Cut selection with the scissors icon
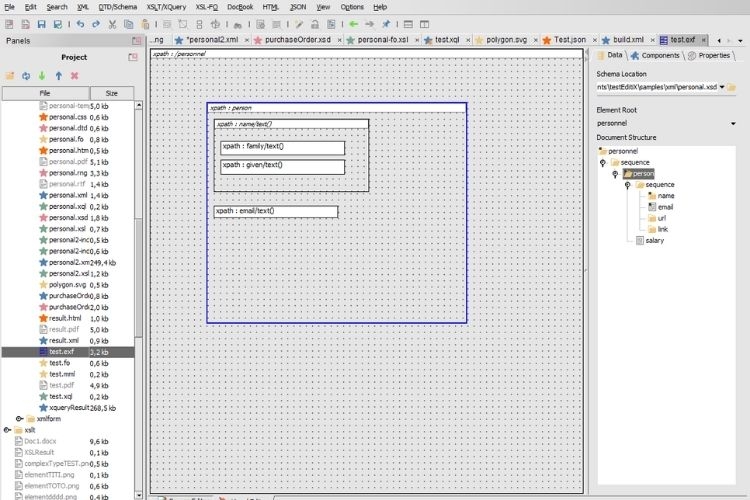The height and width of the screenshot is (500, 750). tap(112, 24)
